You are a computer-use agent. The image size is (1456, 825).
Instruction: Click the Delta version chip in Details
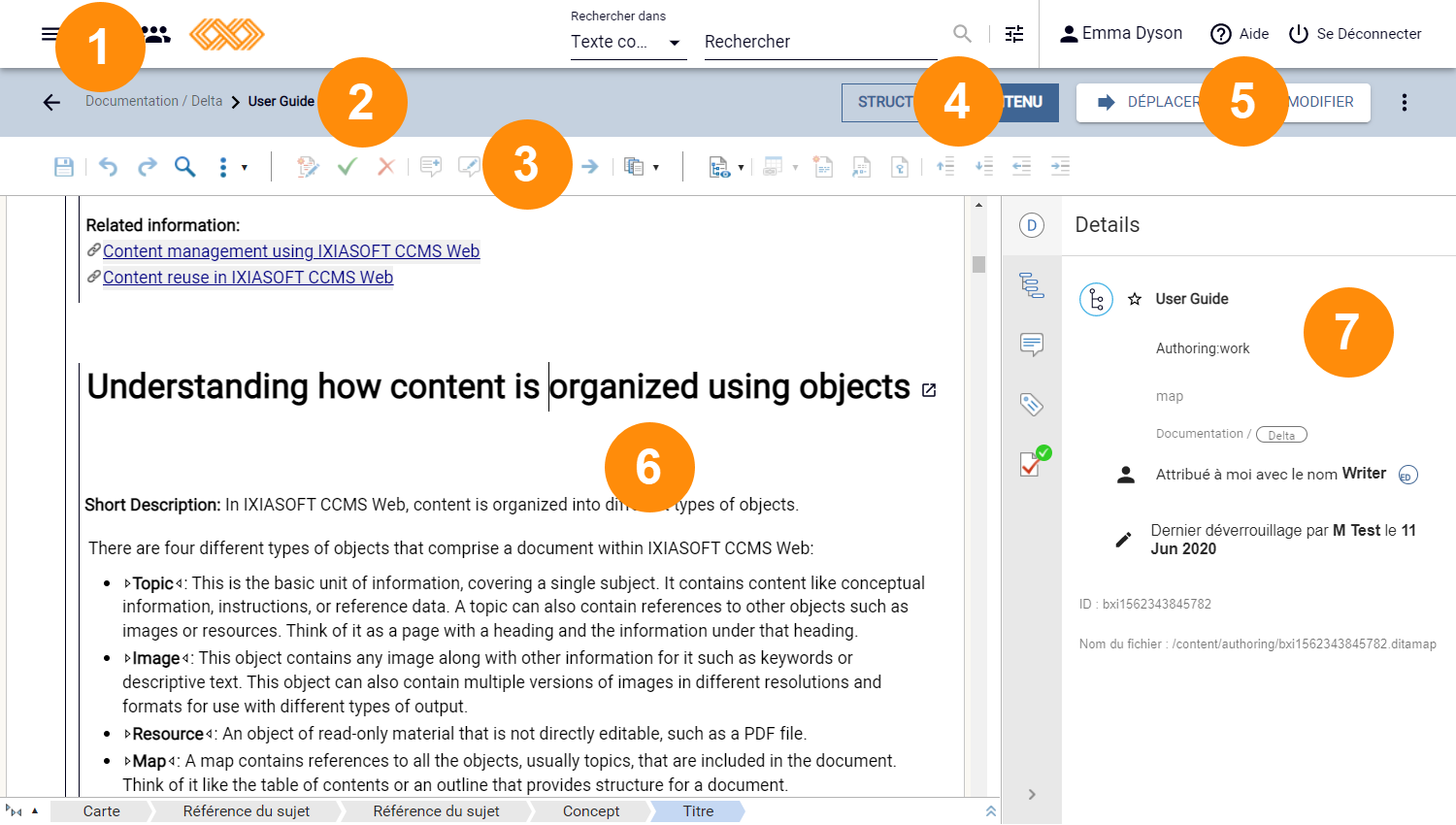1281,435
